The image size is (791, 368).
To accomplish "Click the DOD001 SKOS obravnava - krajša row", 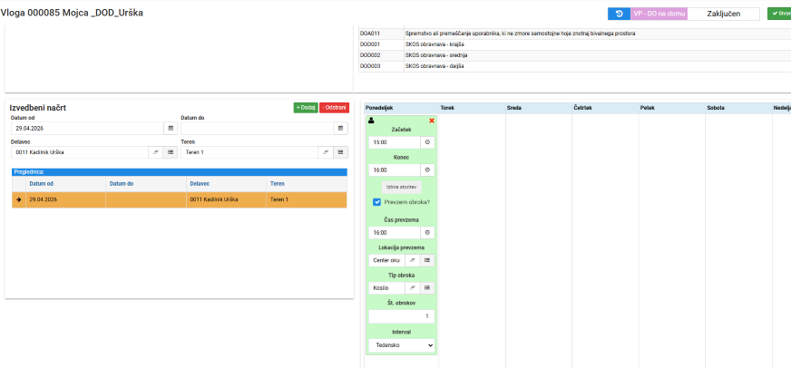I will pos(575,44).
